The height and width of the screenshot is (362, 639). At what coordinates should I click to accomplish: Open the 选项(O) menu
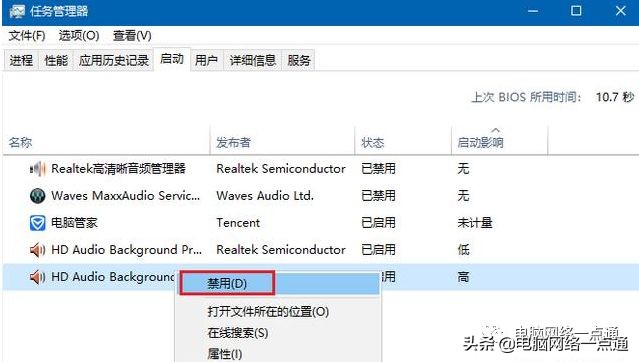pyautogui.click(x=79, y=36)
